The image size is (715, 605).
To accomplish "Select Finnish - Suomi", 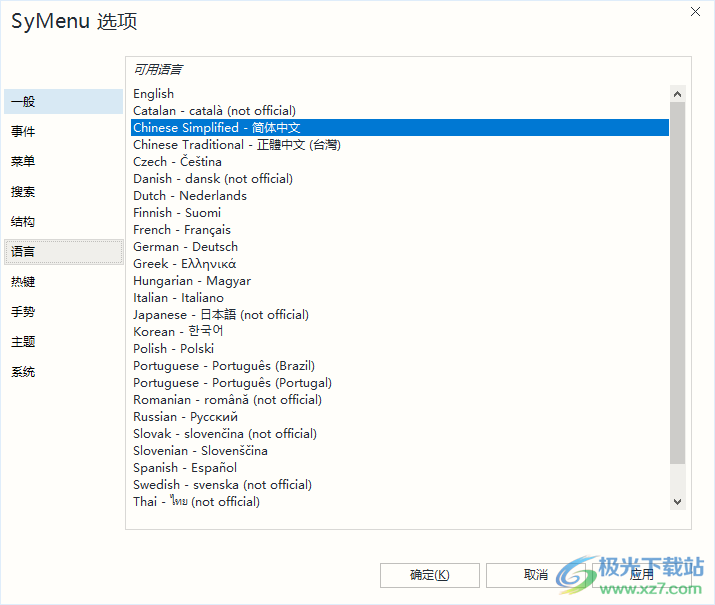I will [x=400, y=213].
